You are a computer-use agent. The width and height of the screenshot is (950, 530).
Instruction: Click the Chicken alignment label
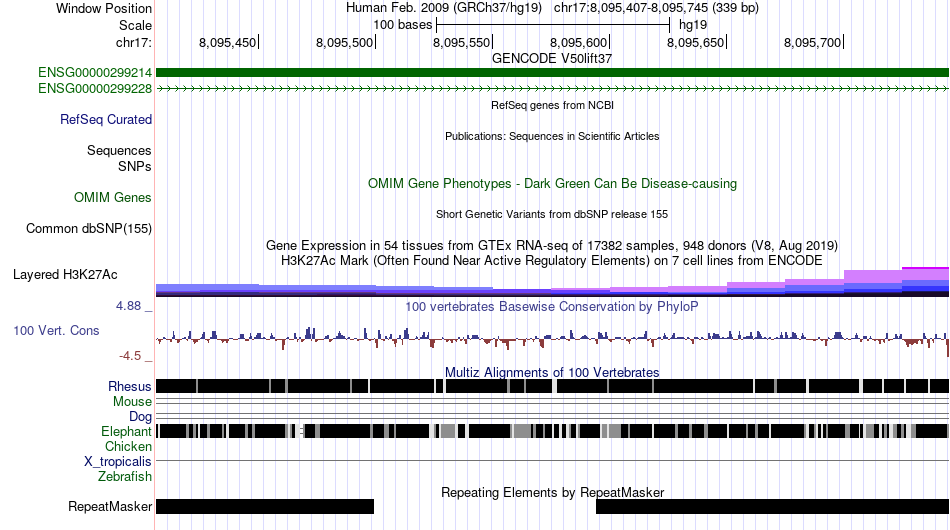128,446
